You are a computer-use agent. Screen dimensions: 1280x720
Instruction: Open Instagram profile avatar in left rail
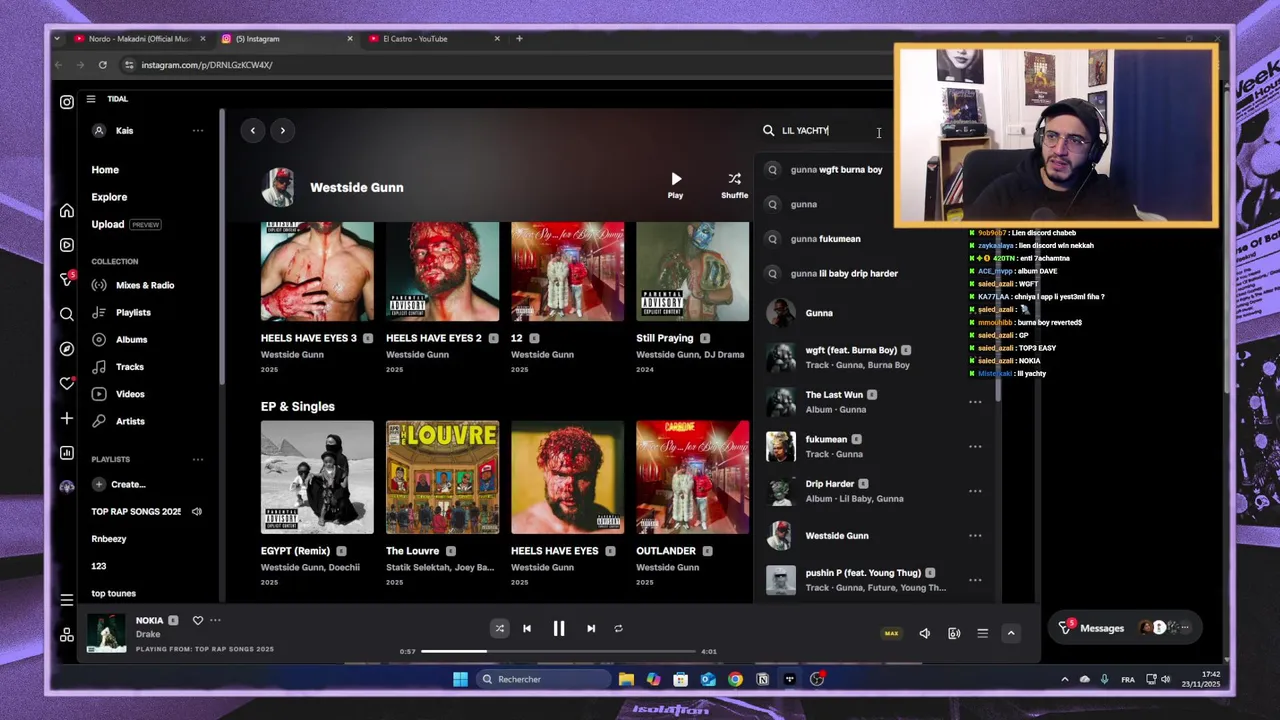(67, 487)
